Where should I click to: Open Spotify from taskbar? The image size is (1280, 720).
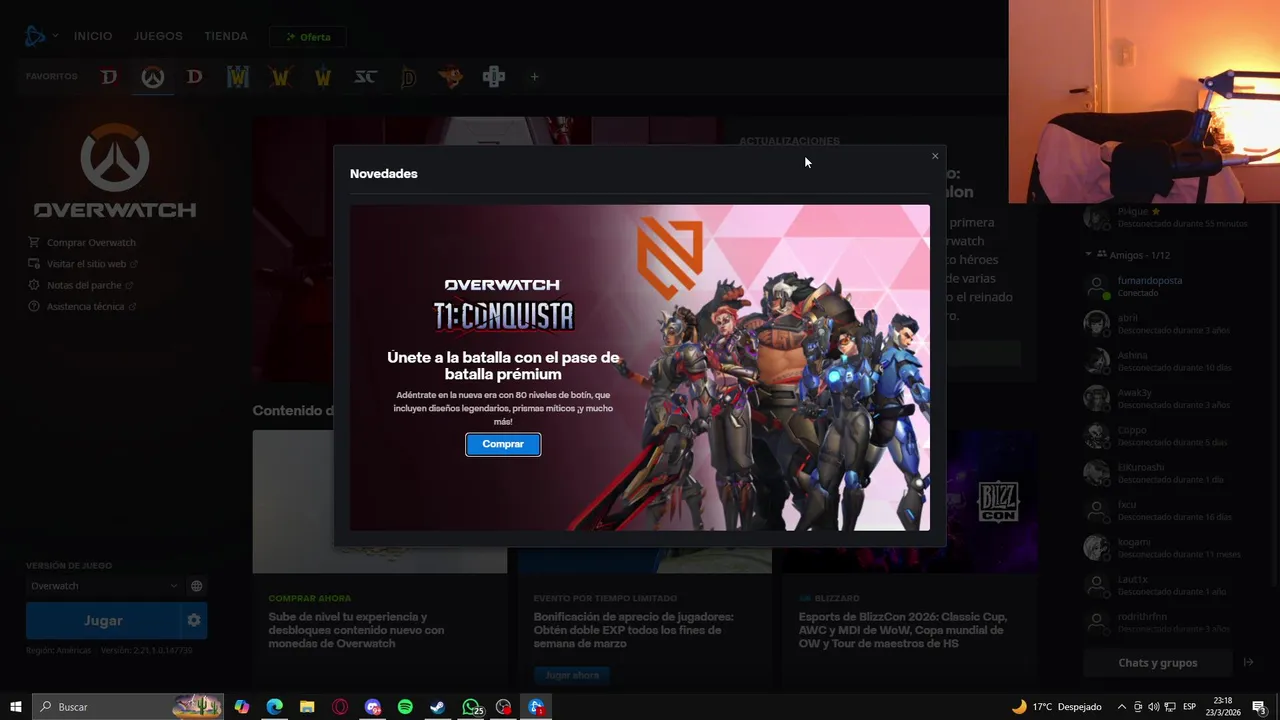pyautogui.click(x=405, y=707)
